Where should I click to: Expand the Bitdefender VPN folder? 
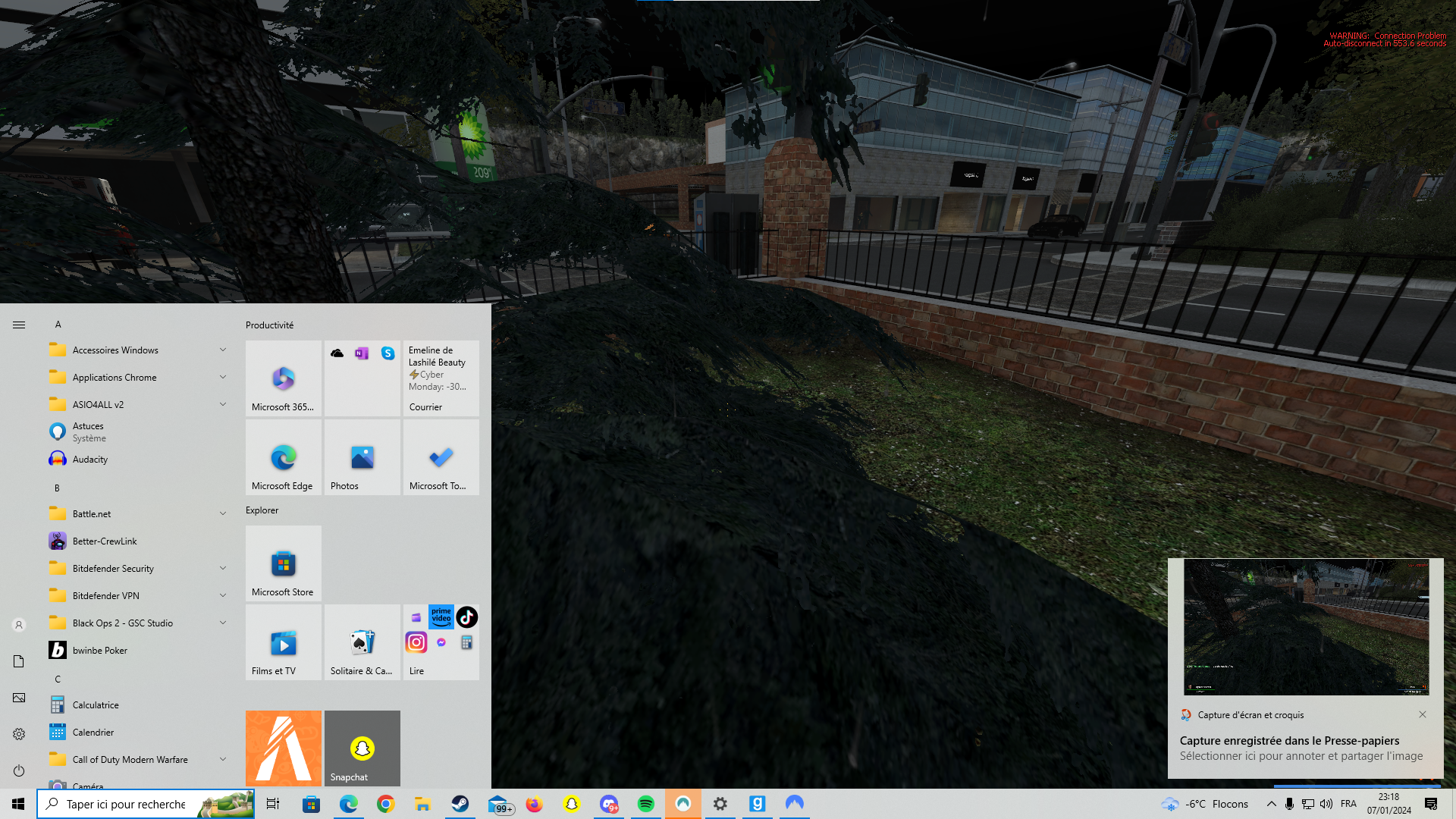[x=138, y=596]
